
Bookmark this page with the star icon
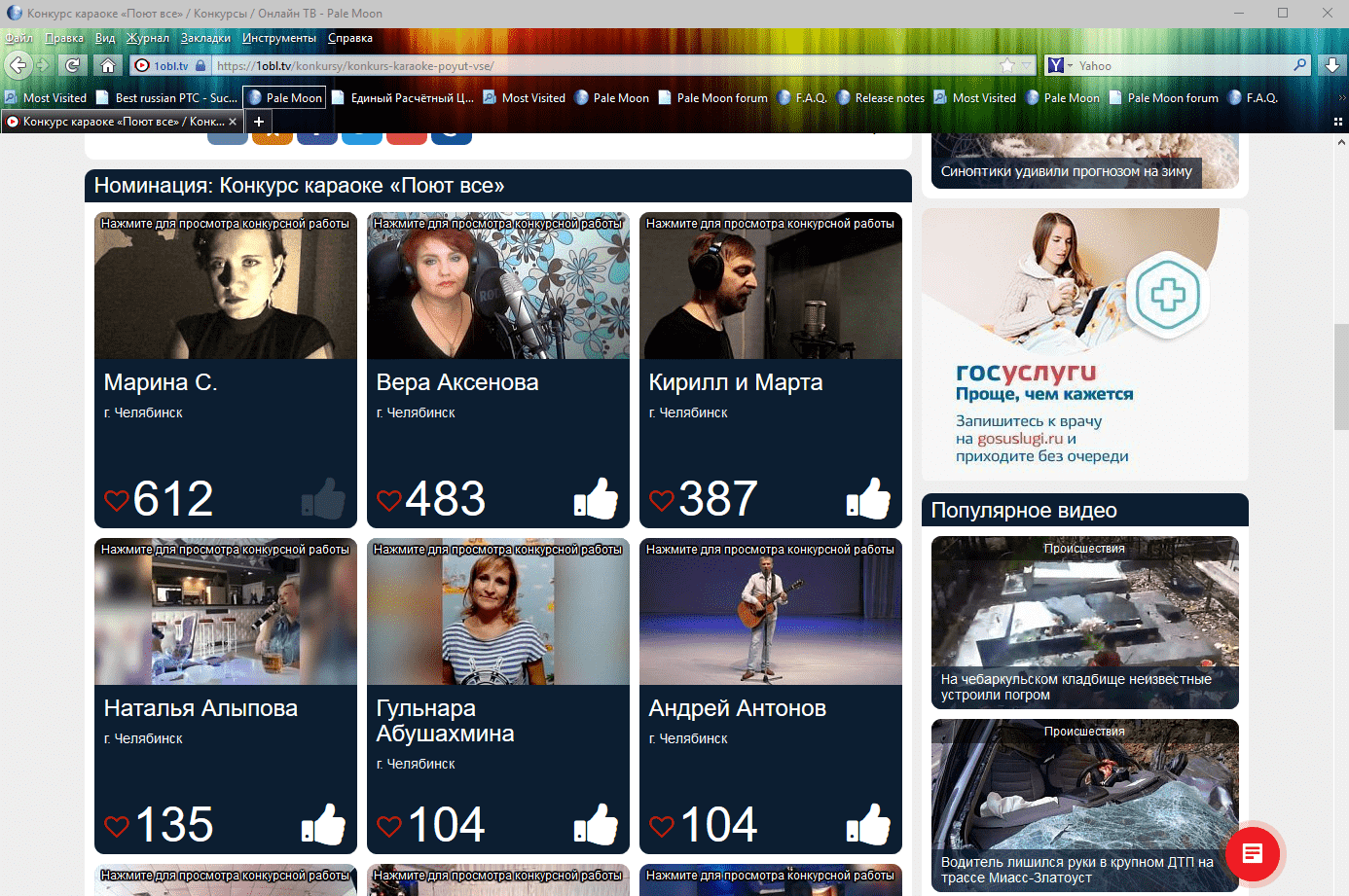point(1007,65)
